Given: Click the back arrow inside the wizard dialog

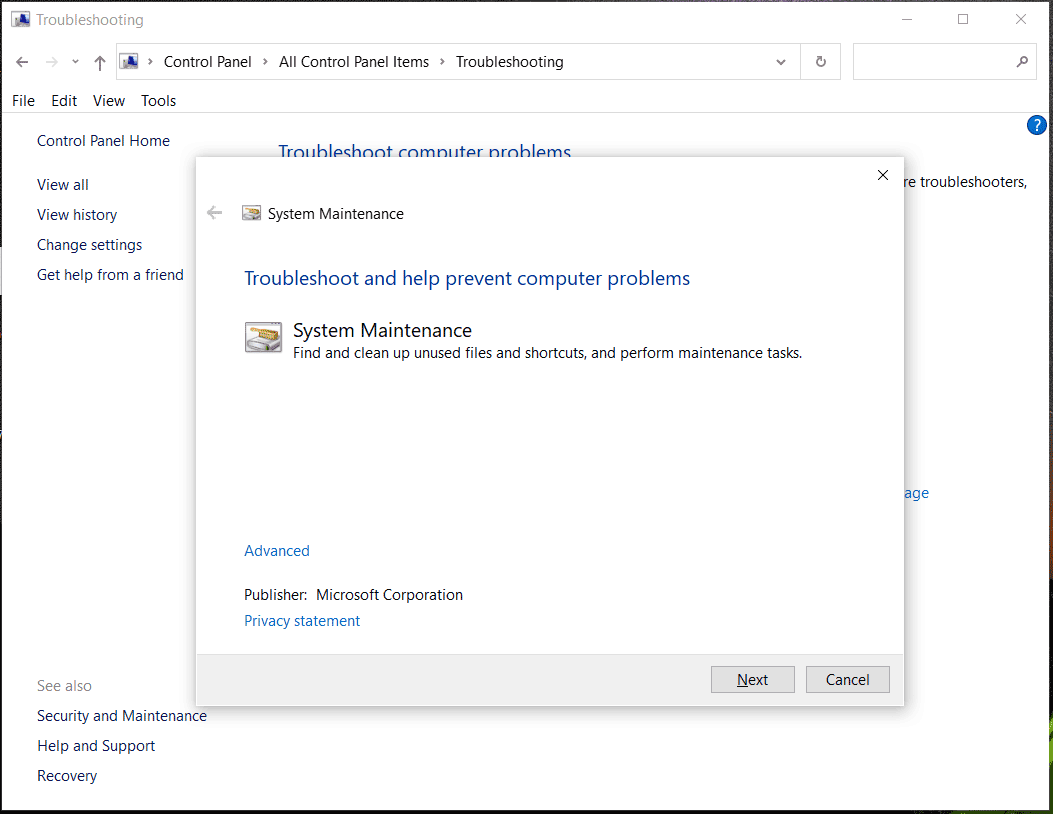Looking at the screenshot, I should [x=214, y=212].
